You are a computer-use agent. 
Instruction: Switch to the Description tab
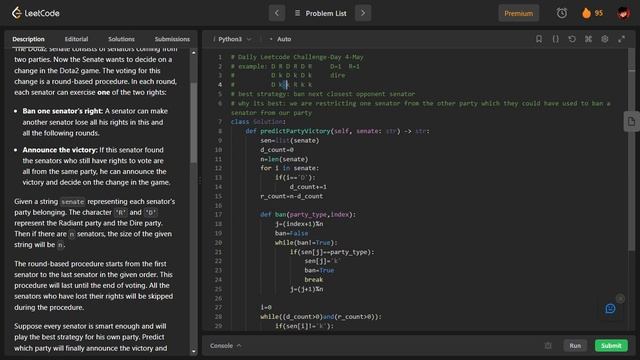[x=28, y=39]
